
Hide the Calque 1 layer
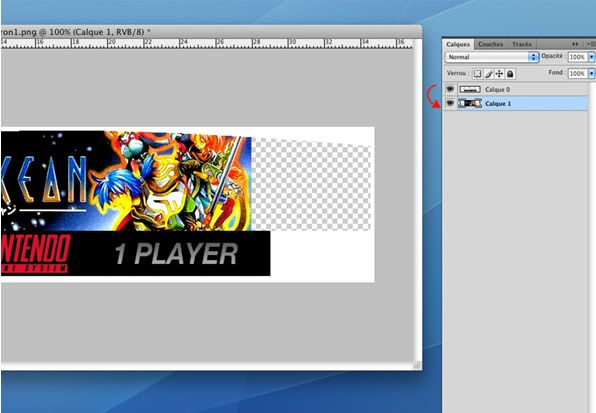click(450, 103)
